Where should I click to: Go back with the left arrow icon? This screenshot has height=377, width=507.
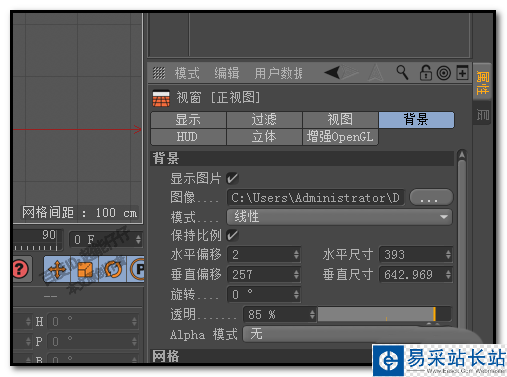(x=332, y=72)
